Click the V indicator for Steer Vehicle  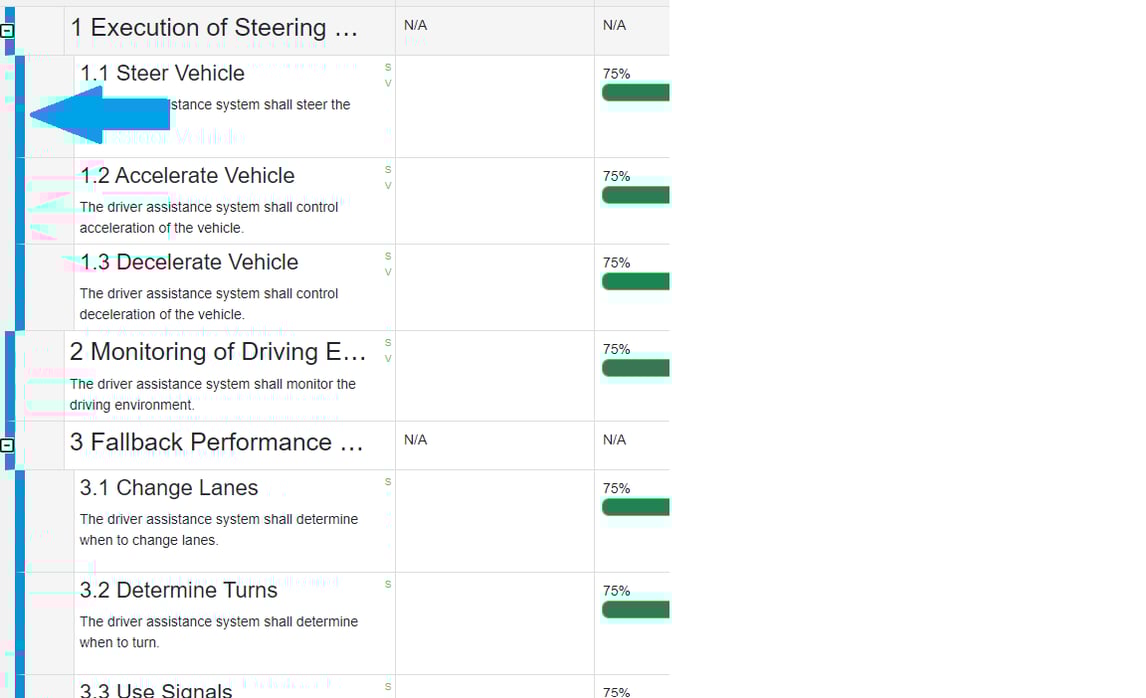click(x=388, y=83)
